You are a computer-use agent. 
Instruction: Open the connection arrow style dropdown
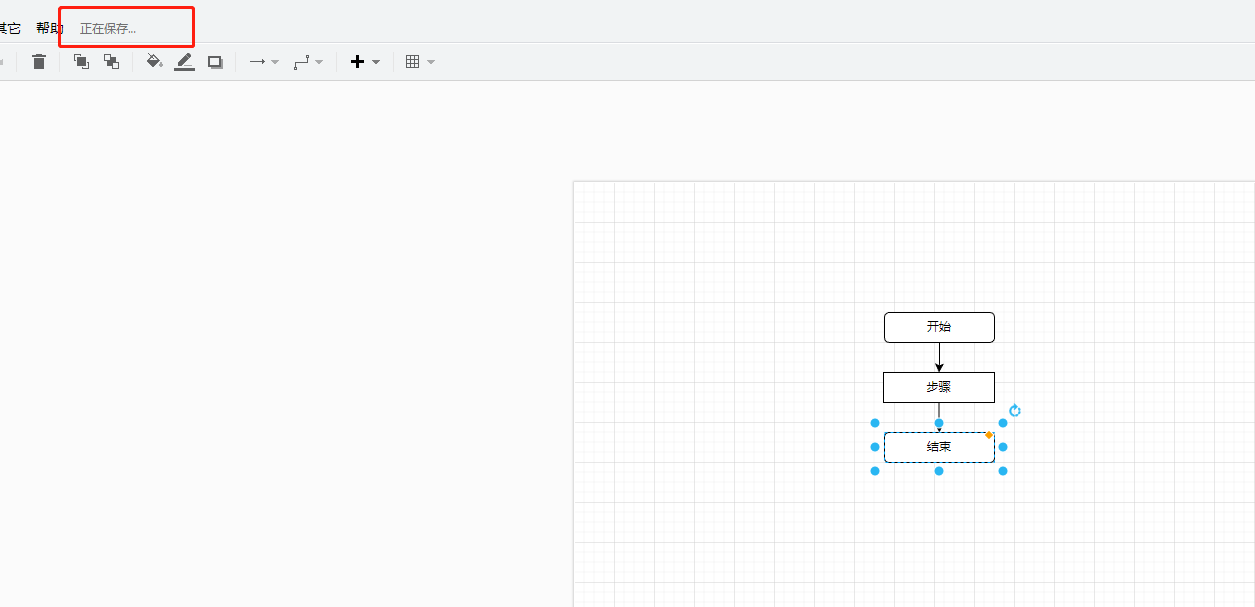(264, 62)
